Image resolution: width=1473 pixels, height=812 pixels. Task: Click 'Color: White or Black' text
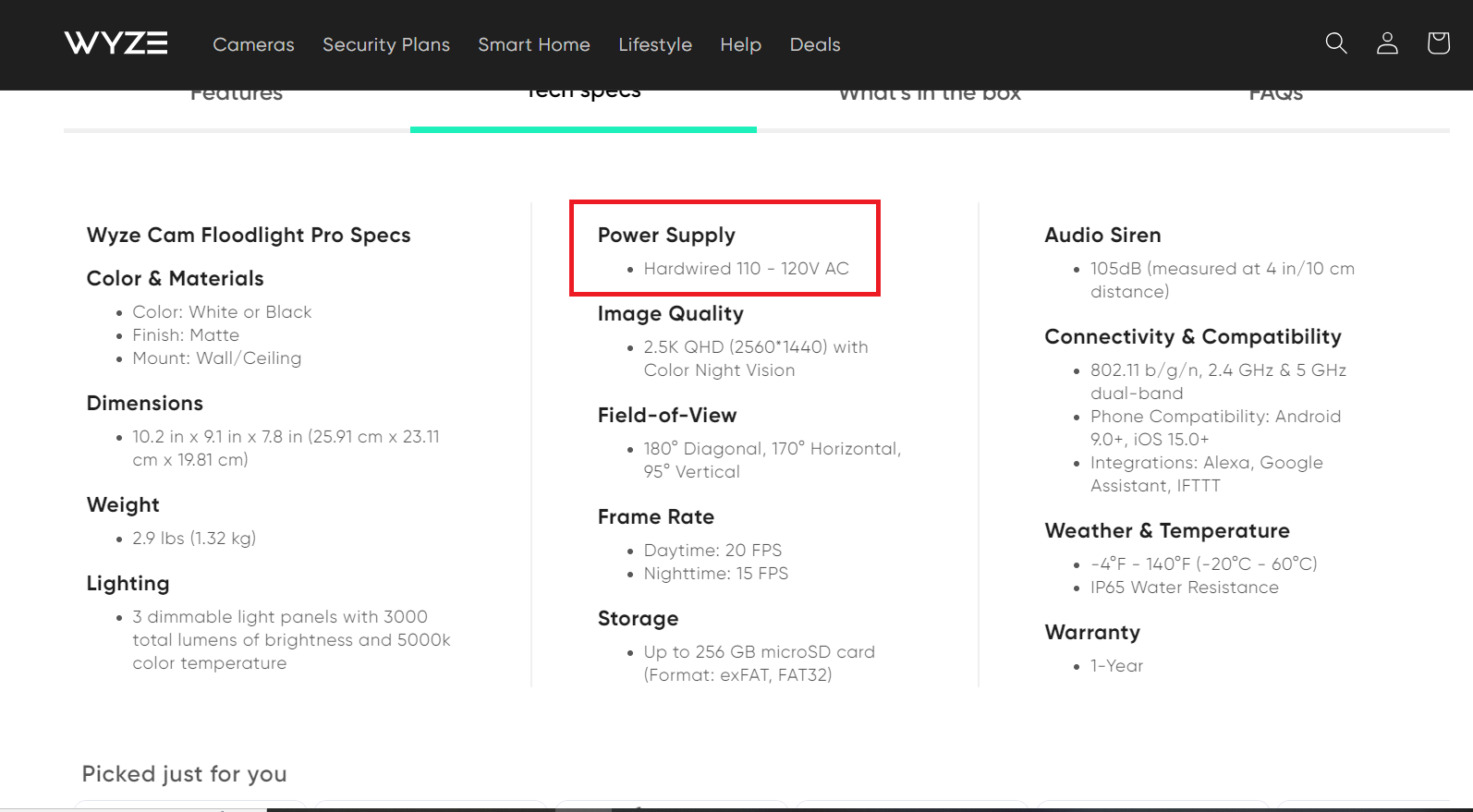(222, 312)
